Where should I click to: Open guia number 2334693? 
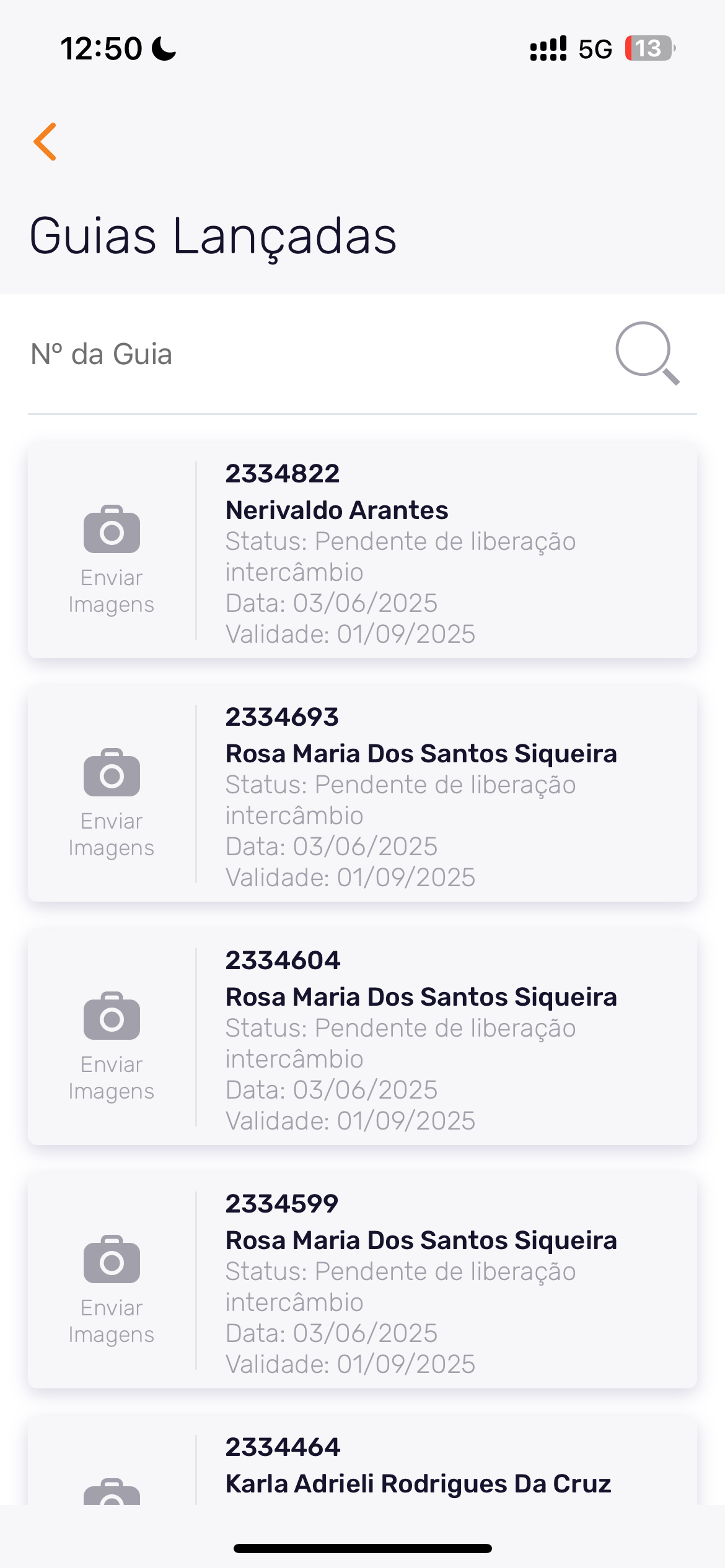click(x=282, y=717)
